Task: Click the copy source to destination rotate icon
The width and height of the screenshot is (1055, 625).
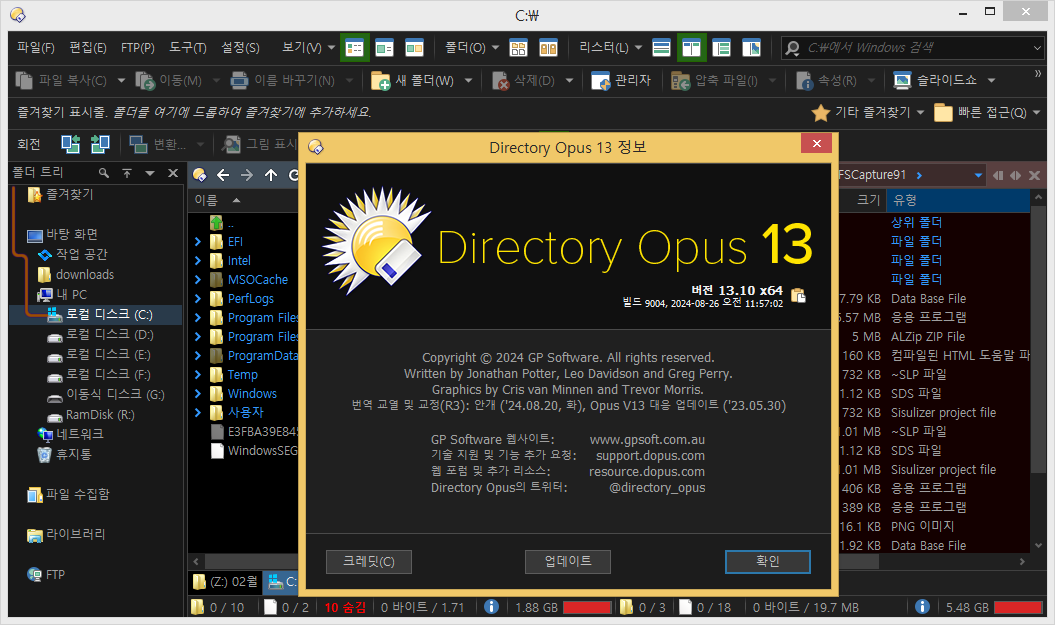Action: (x=70, y=144)
